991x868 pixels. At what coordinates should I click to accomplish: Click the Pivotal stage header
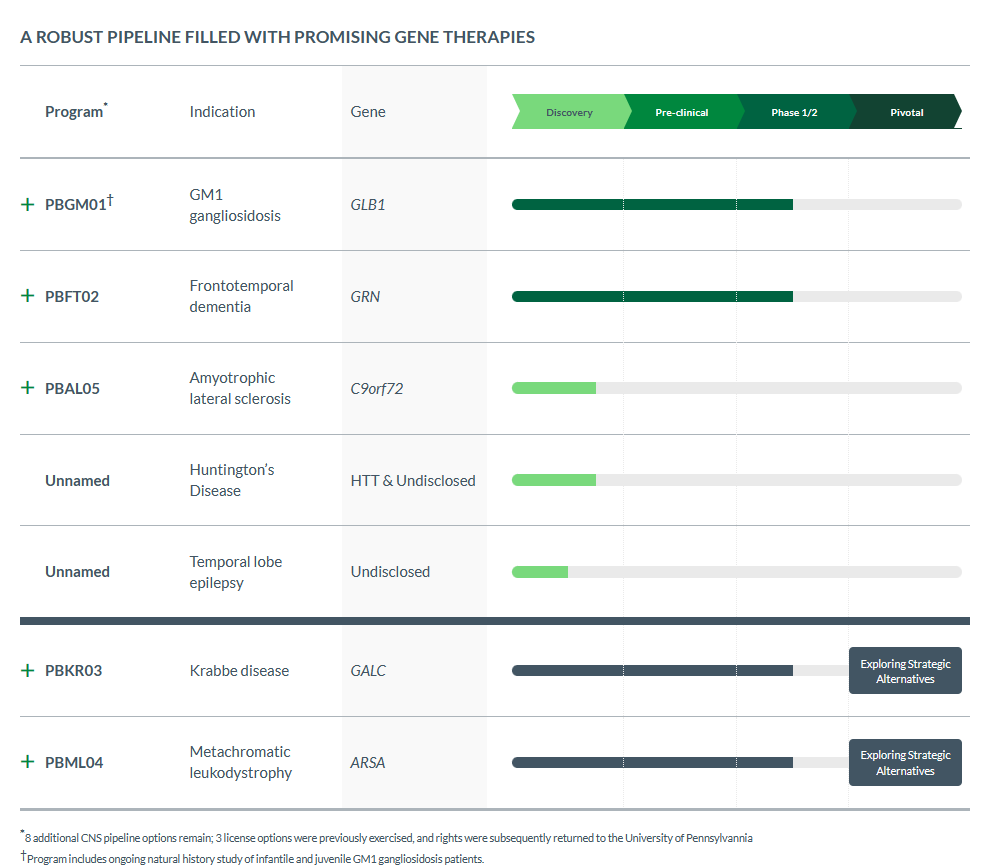[906, 112]
